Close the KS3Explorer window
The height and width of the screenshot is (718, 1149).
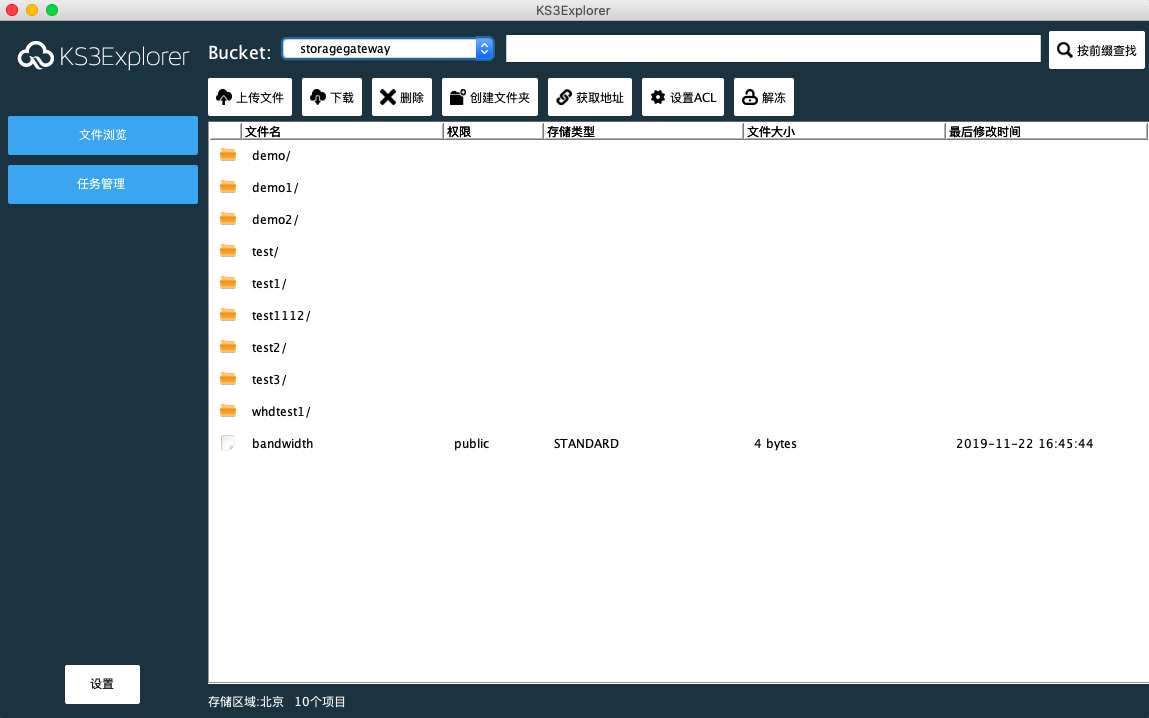pyautogui.click(x=12, y=10)
